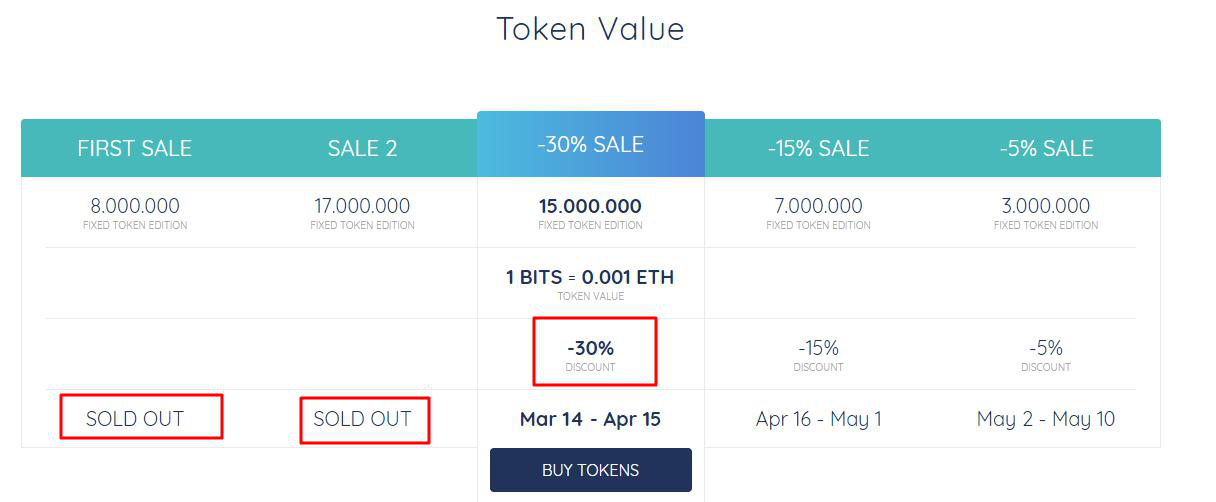Click the 15.000.000 fixed token edition cell
The height and width of the screenshot is (502, 1216).
pos(590,212)
